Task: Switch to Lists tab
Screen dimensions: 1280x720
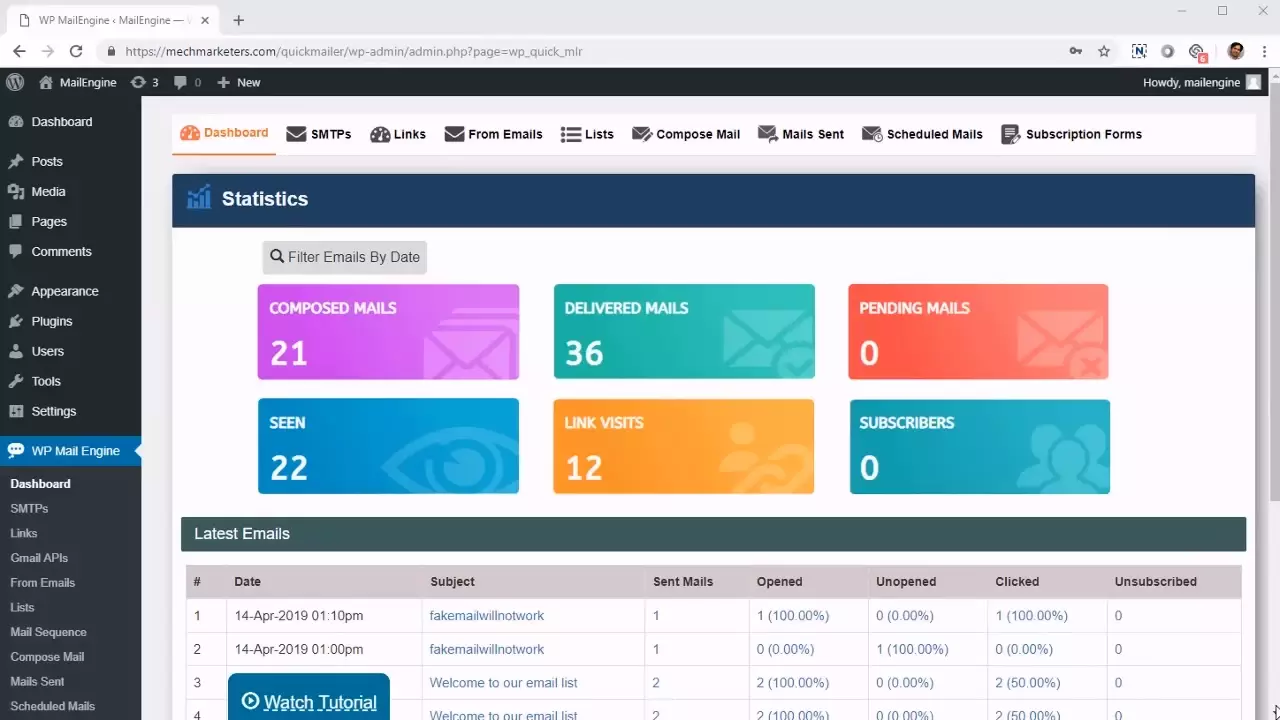Action: (587, 134)
